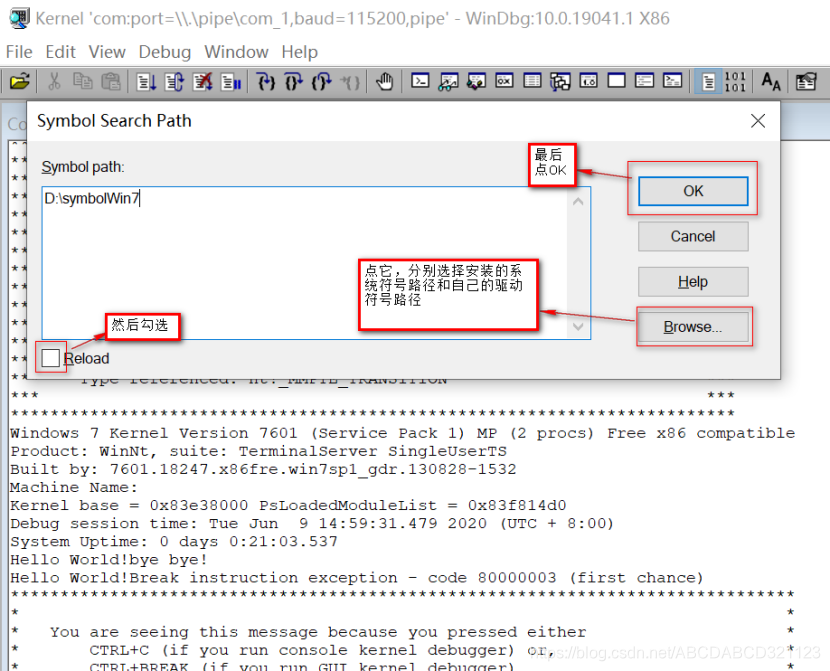Click the 'System Uptime: 0 days' line
The image size is (830, 671).
[174, 541]
